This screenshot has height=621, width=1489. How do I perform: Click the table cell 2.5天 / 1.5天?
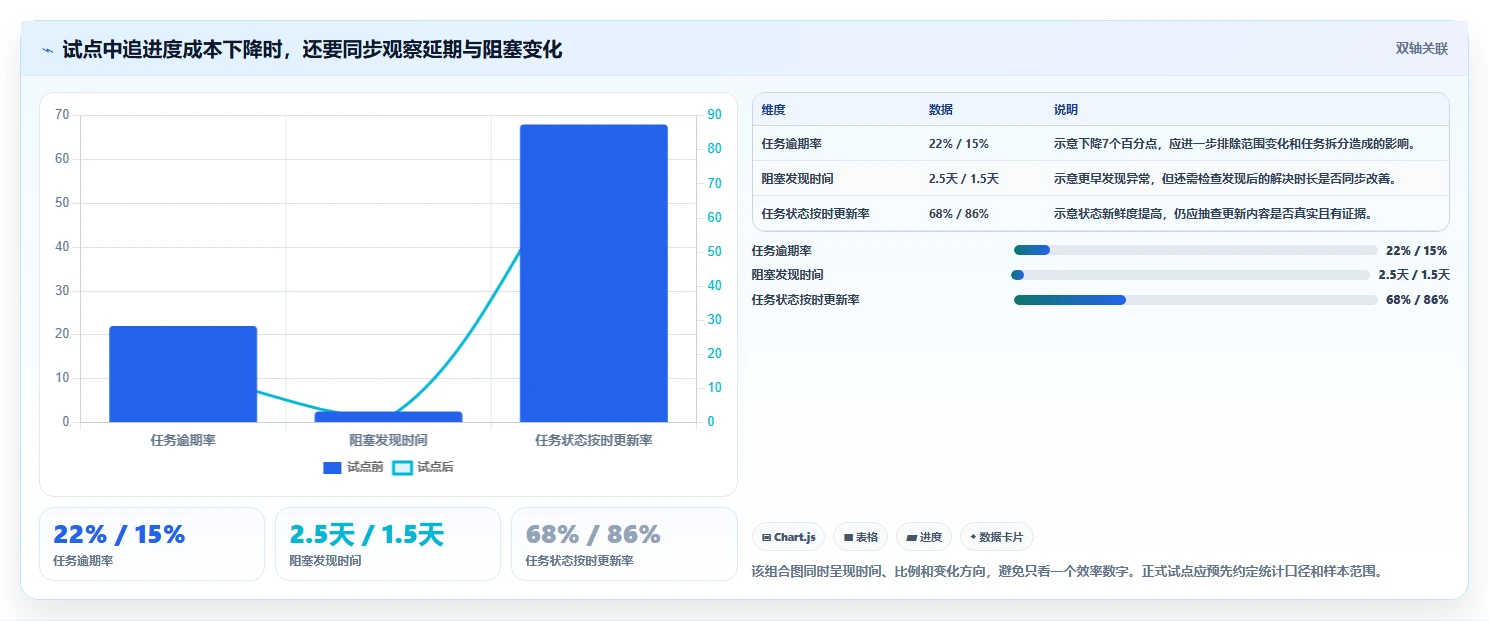(x=964, y=179)
